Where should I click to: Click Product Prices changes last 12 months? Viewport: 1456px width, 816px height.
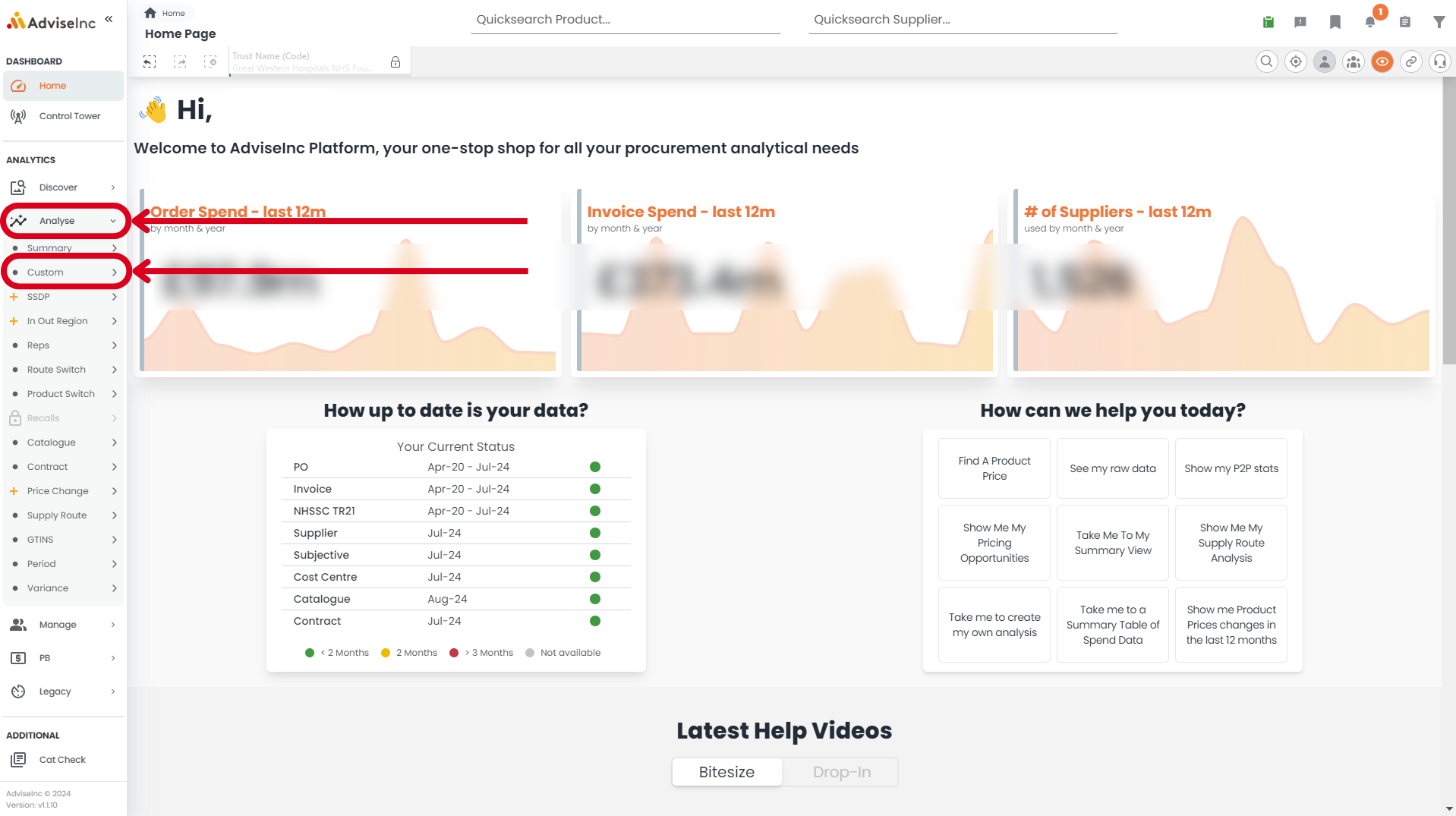coord(1231,625)
